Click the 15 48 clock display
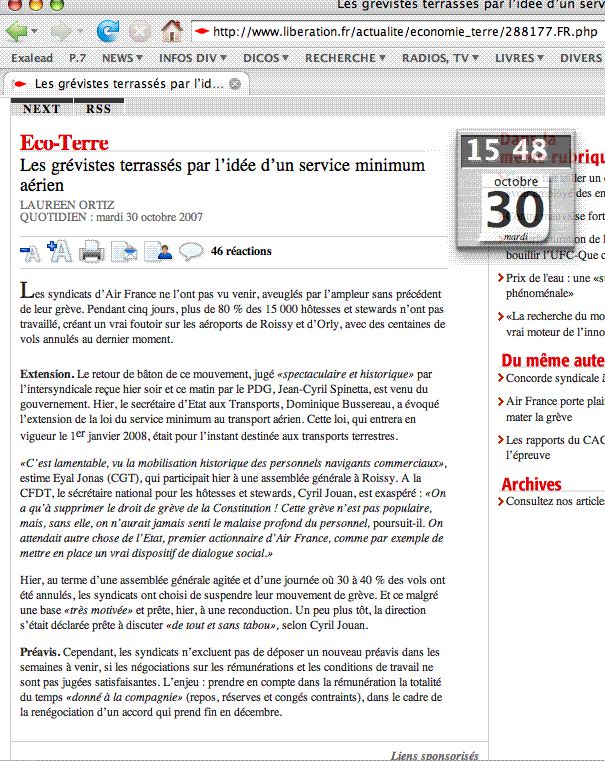 coord(515,149)
